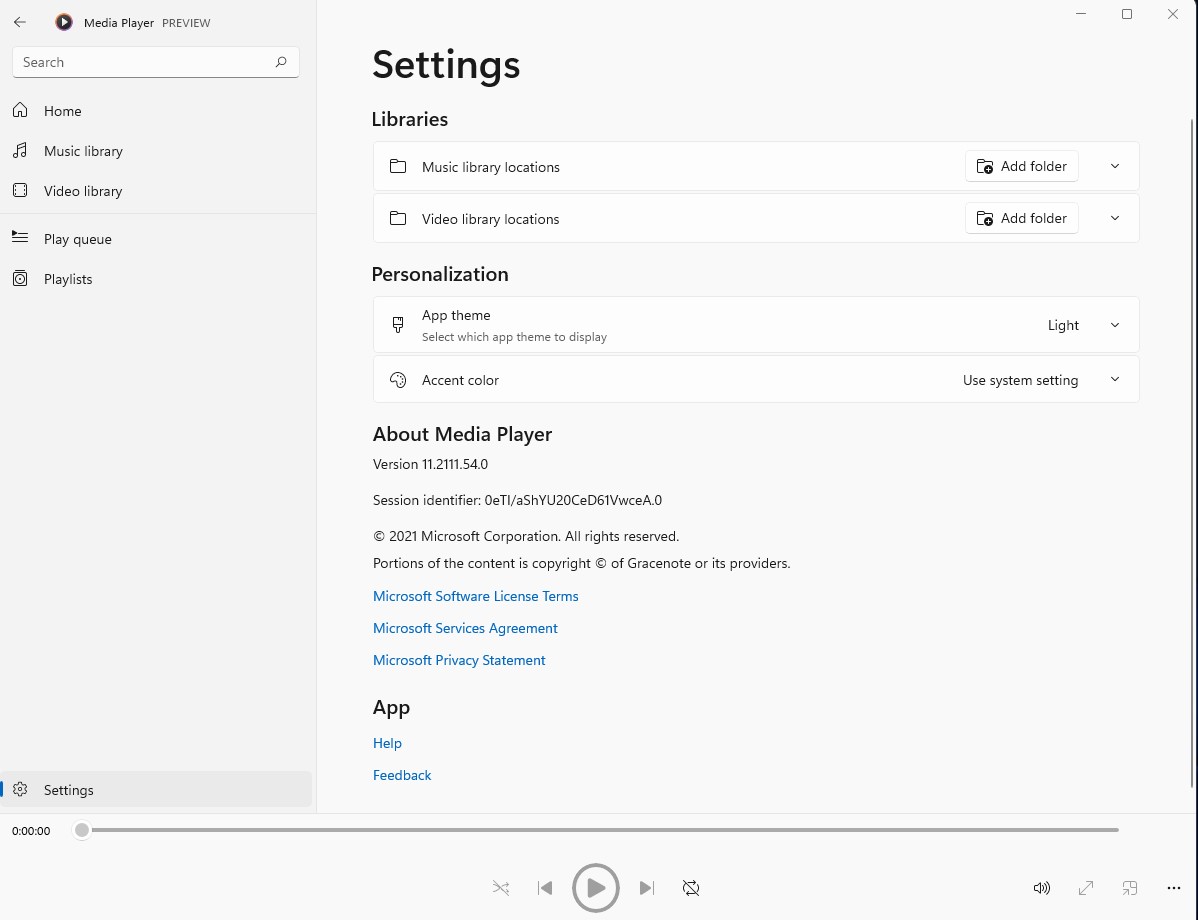Navigate to Play queue
The width and height of the screenshot is (1198, 920).
[77, 239]
